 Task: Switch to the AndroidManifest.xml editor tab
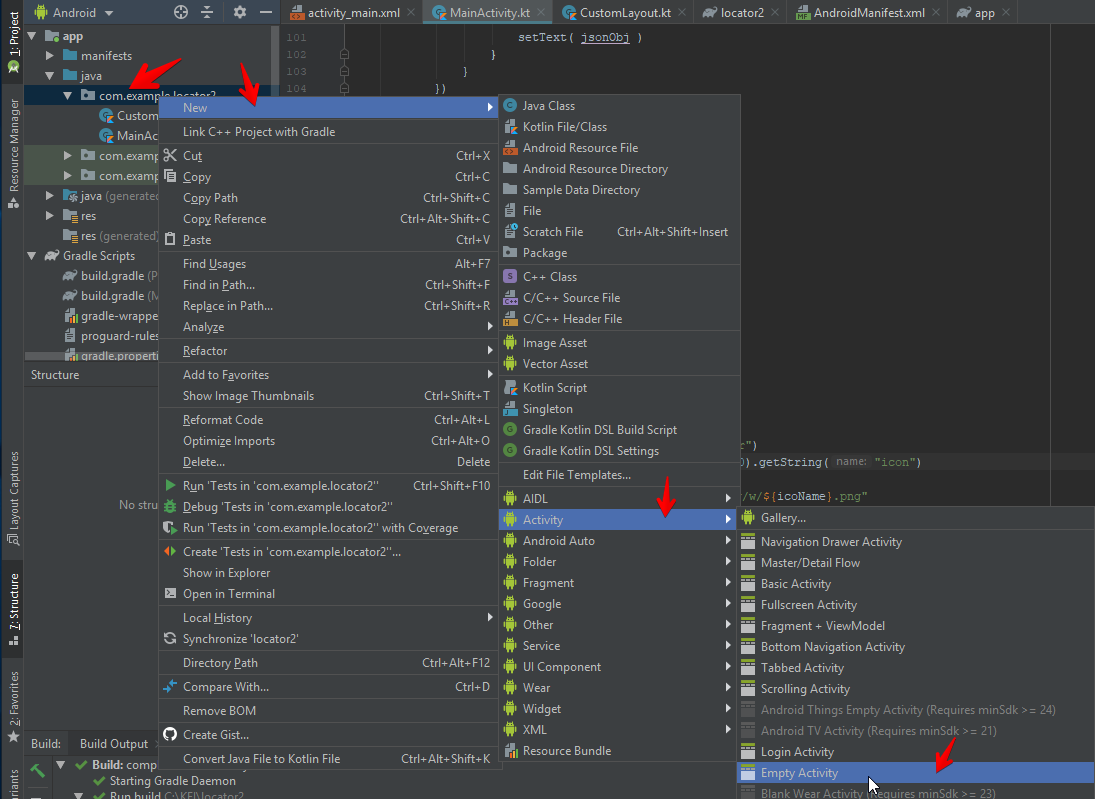(x=867, y=13)
